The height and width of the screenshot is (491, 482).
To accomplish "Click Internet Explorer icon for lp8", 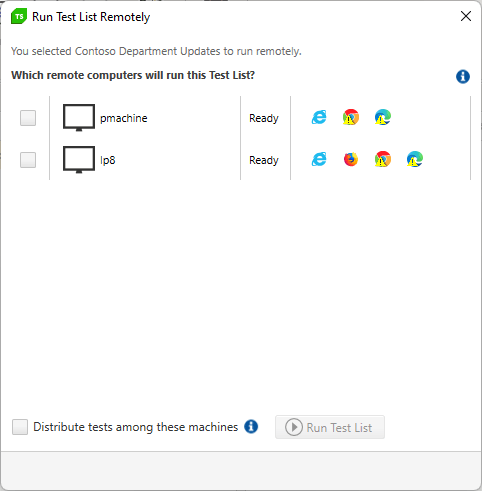I will point(319,159).
